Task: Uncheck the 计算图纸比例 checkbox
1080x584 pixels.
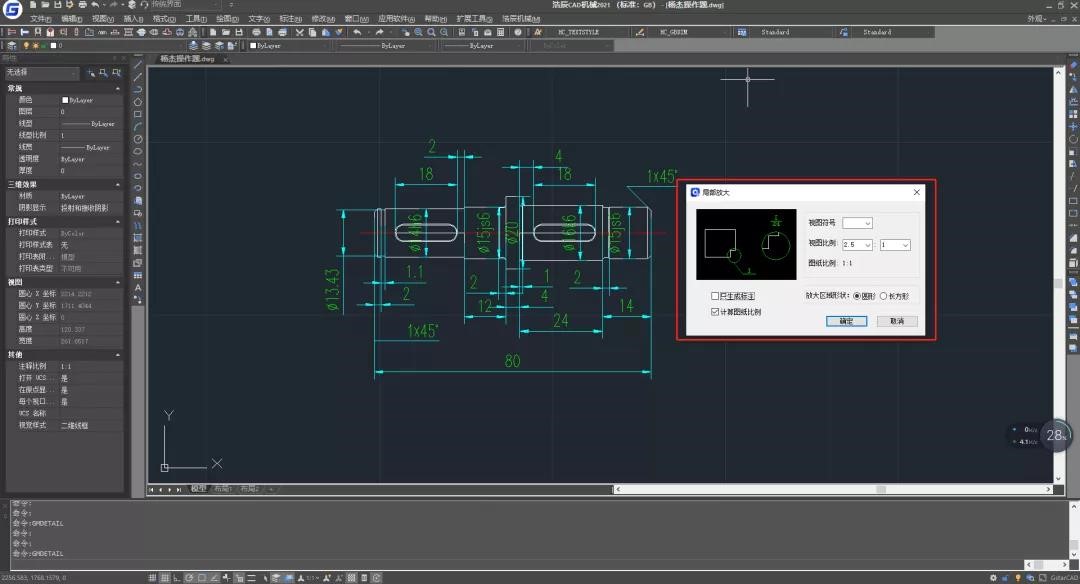Action: click(x=715, y=311)
